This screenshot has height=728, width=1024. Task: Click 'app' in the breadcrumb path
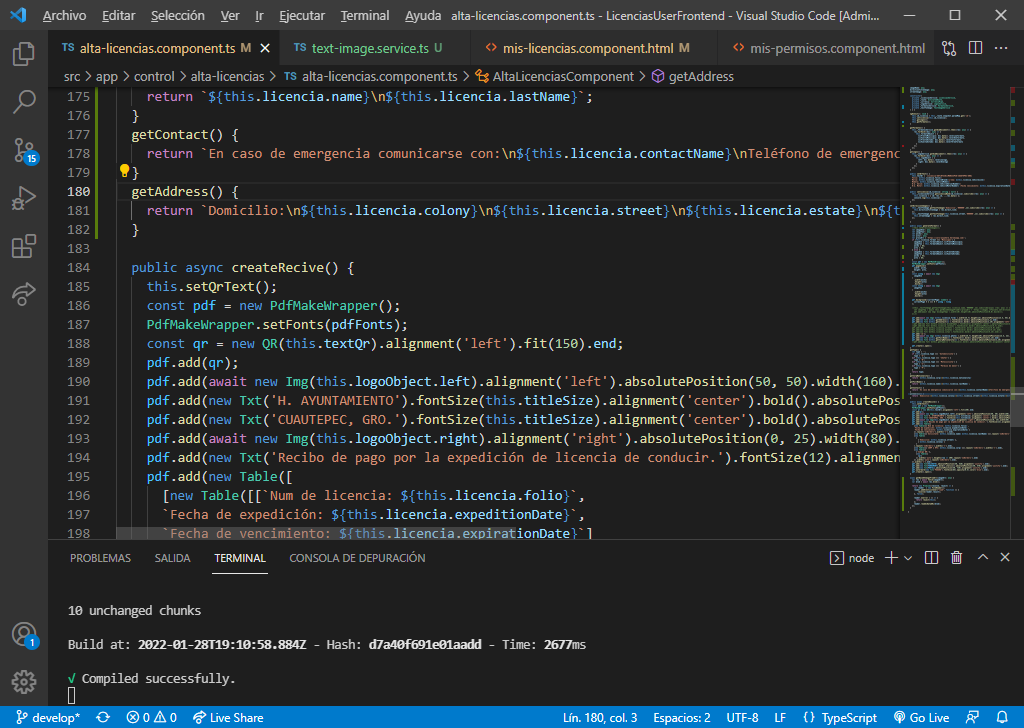[x=106, y=76]
